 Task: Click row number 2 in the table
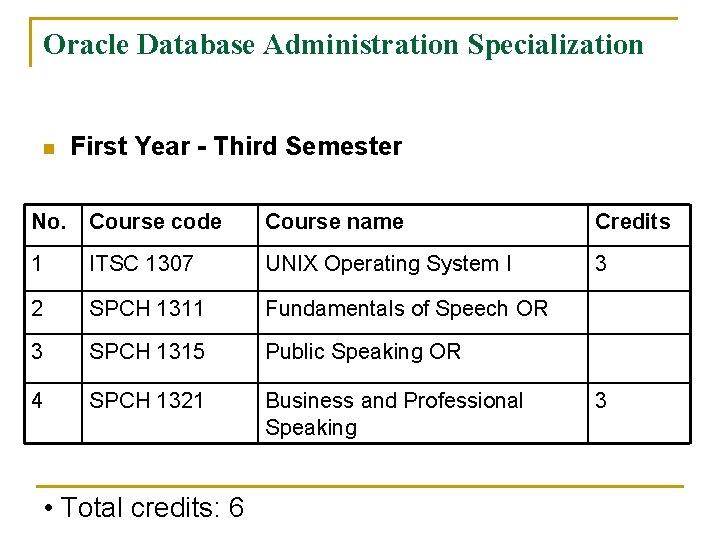pyautogui.click(x=38, y=309)
